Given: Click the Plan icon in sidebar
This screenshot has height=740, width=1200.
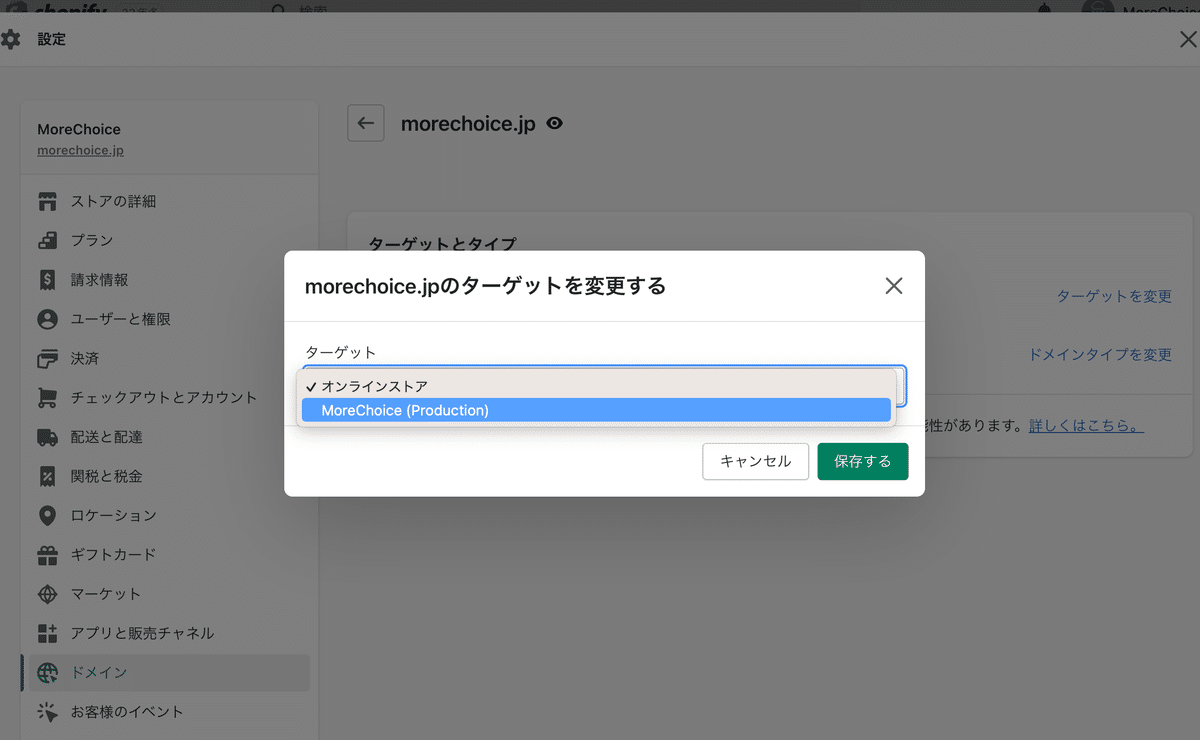Looking at the screenshot, I should (x=47, y=240).
